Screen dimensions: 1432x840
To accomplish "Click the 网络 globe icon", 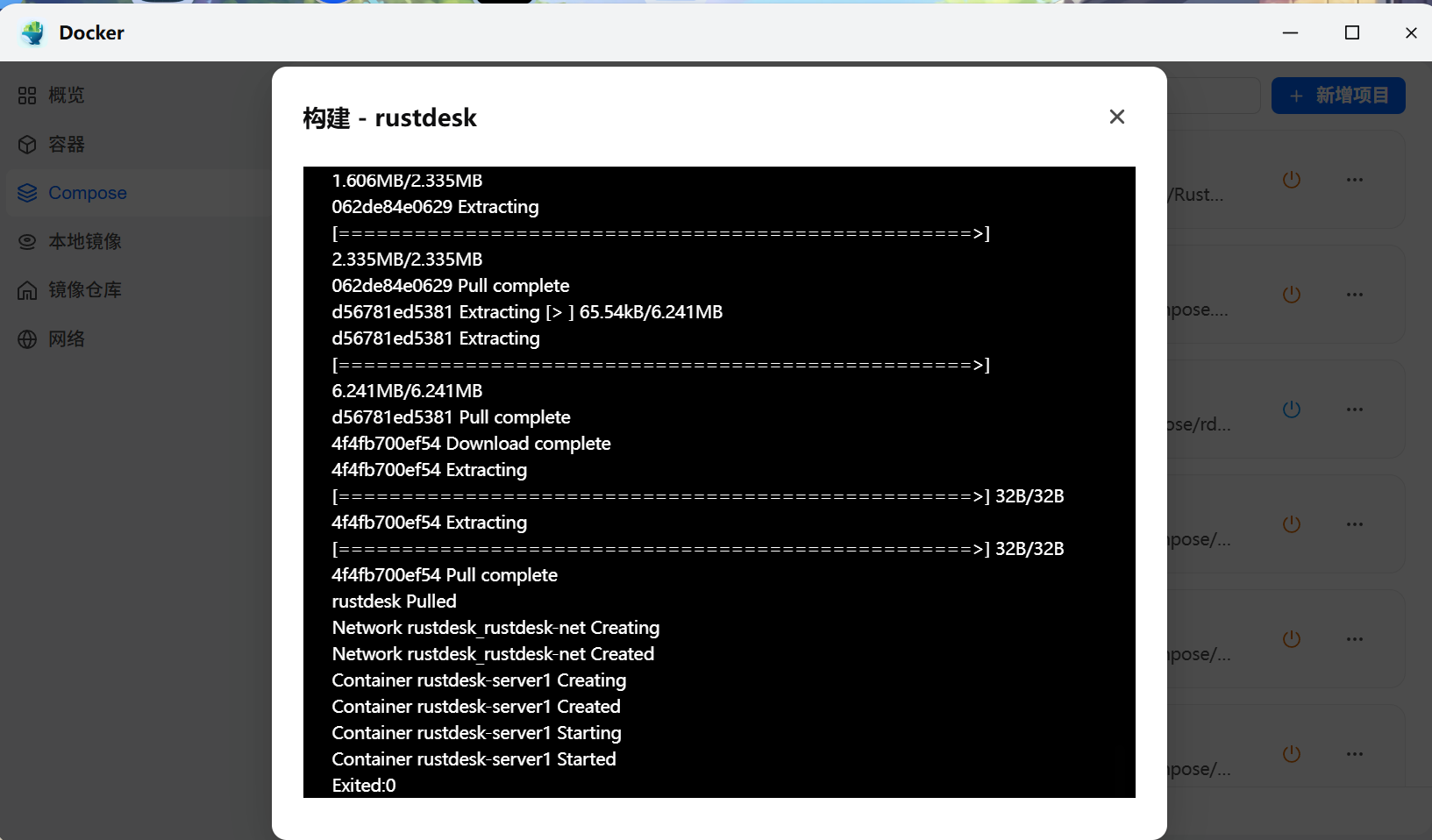I will [x=27, y=339].
